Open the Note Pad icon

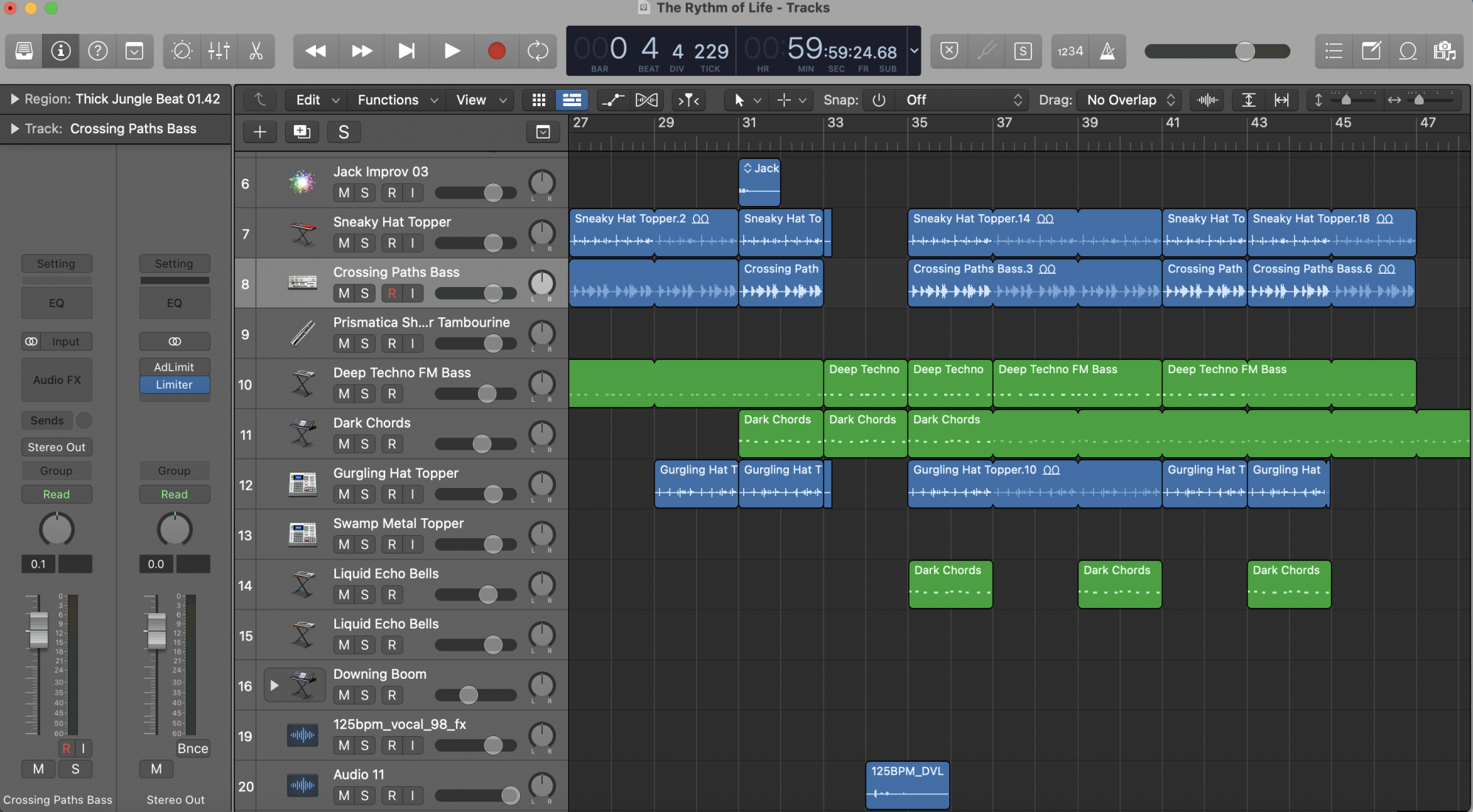(x=1371, y=51)
